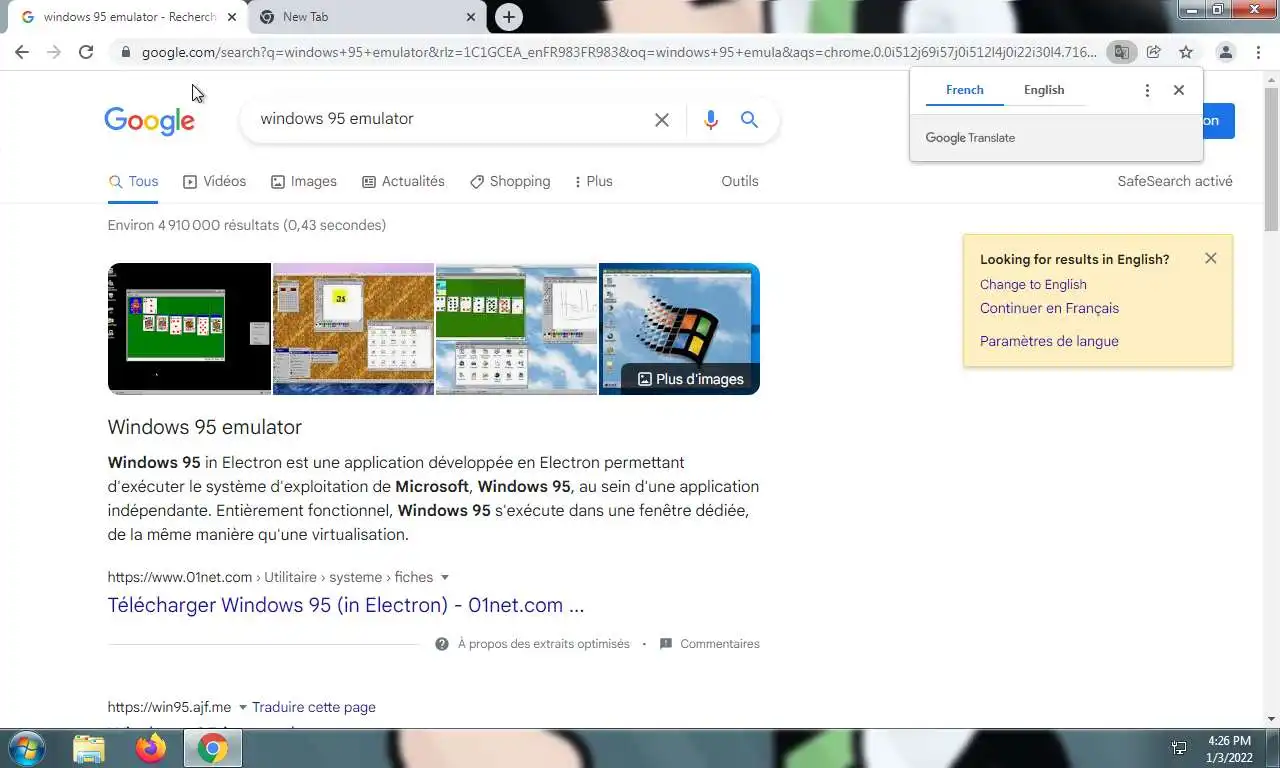Click the Show desktop strip on taskbar

[x=1273, y=748]
